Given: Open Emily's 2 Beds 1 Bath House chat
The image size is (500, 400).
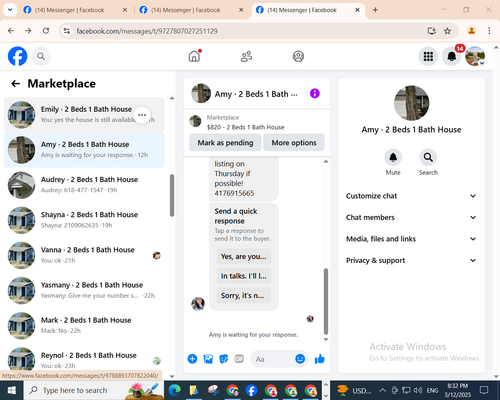Looking at the screenshot, I should click(x=84, y=115).
